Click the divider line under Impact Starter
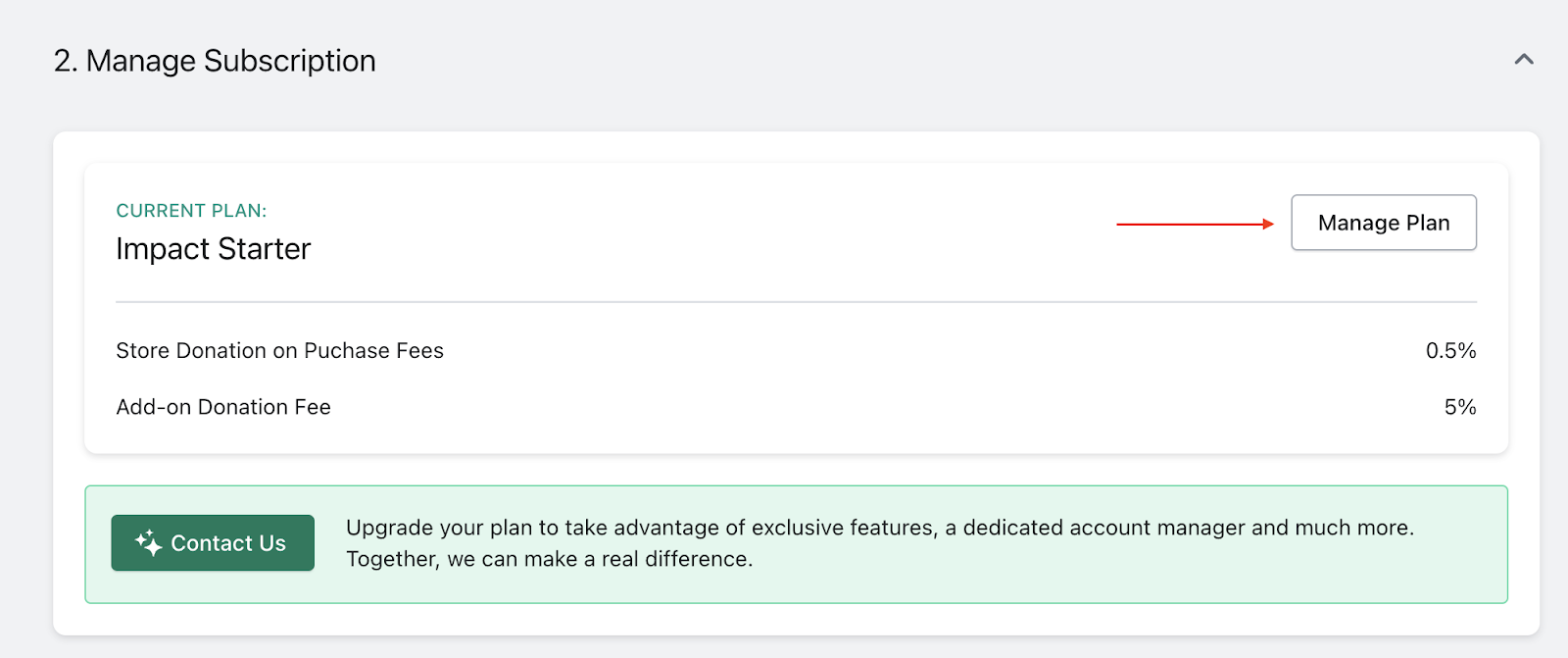 [796, 302]
